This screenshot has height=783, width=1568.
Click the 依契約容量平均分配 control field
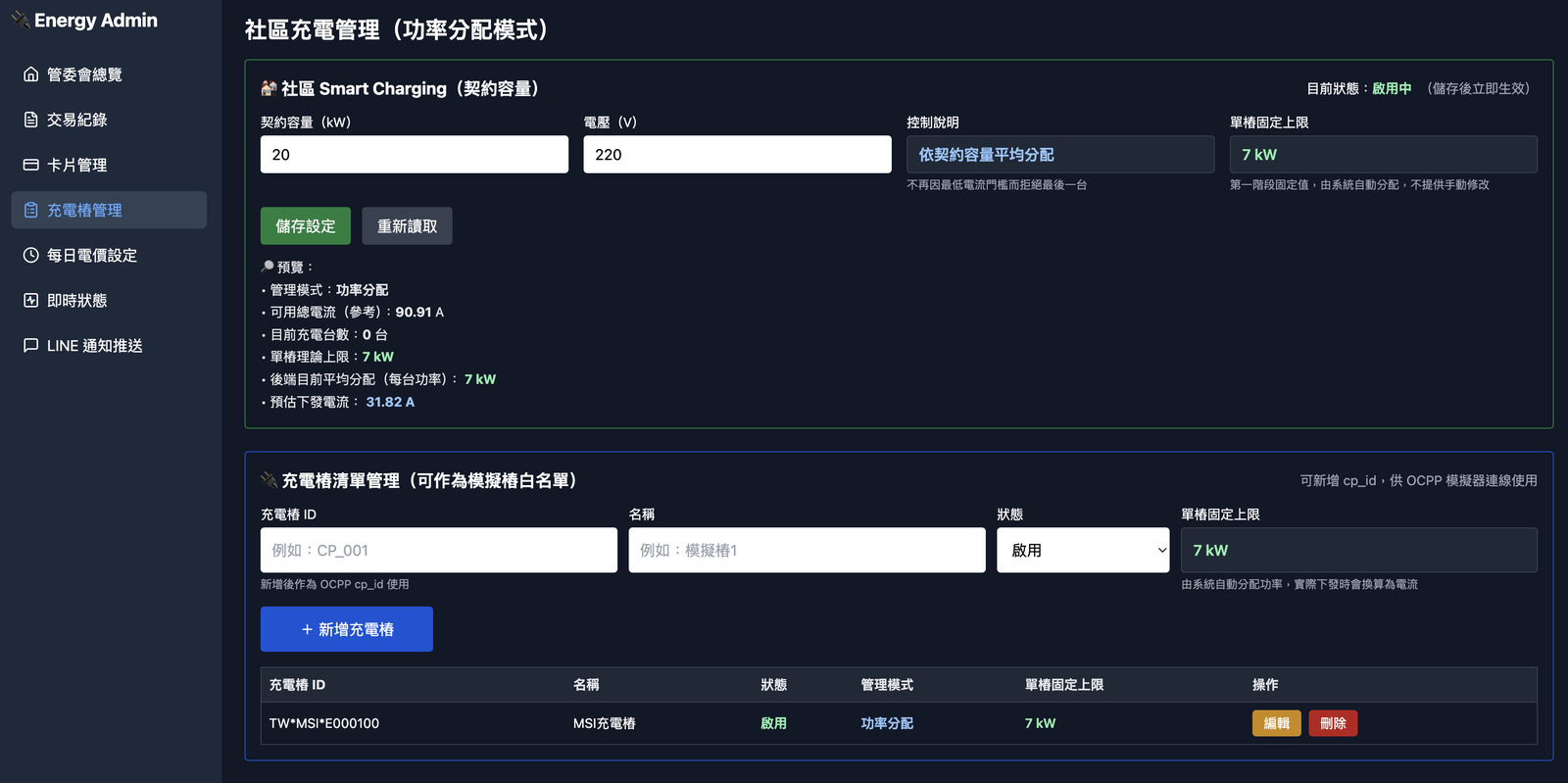[x=1060, y=154]
